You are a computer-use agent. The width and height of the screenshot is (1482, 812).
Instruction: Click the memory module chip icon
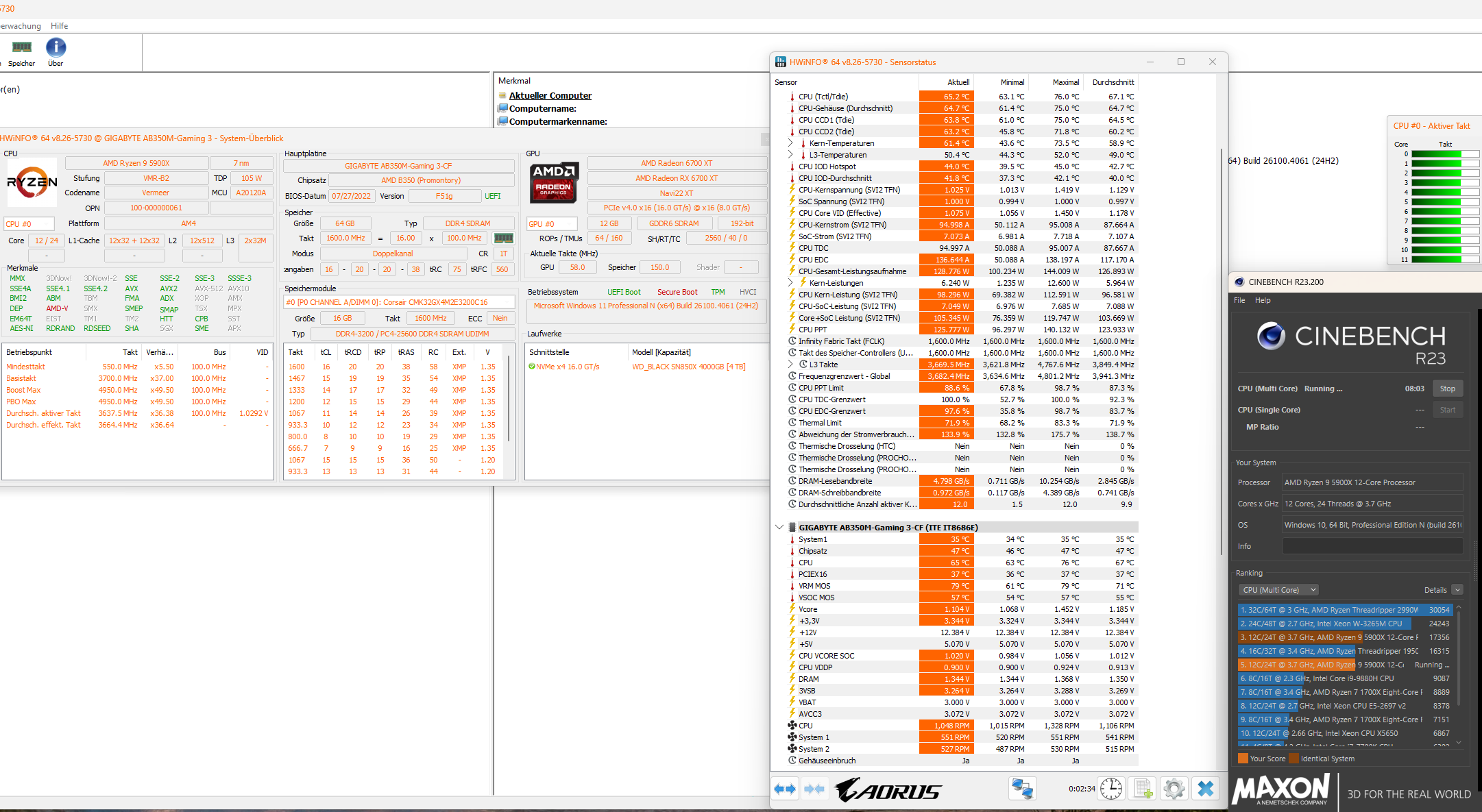503,238
